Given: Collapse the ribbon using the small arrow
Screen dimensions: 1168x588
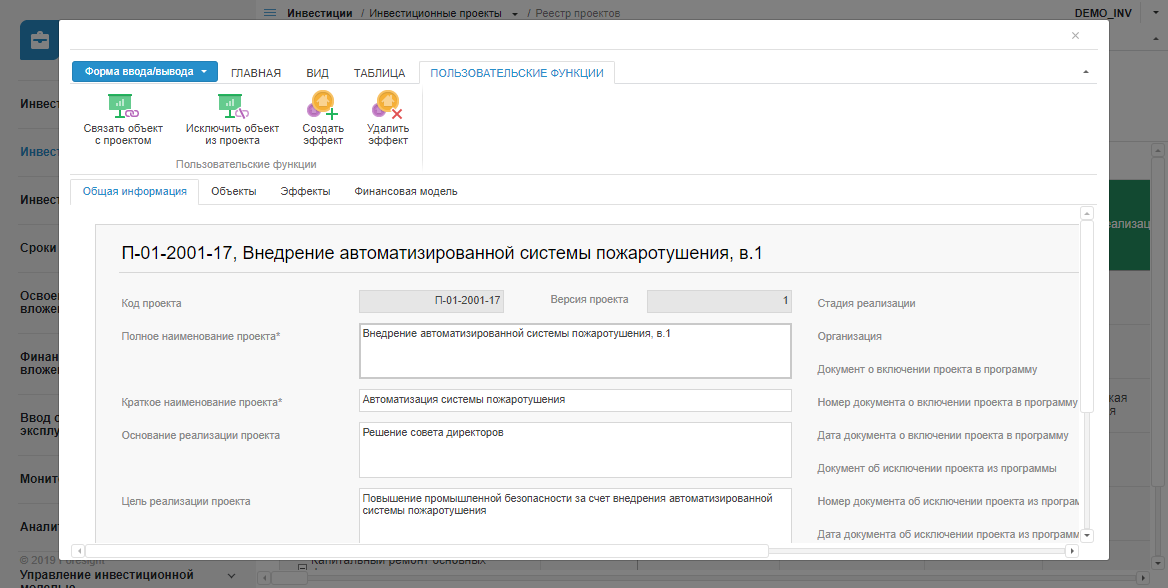Looking at the screenshot, I should [x=1085, y=72].
